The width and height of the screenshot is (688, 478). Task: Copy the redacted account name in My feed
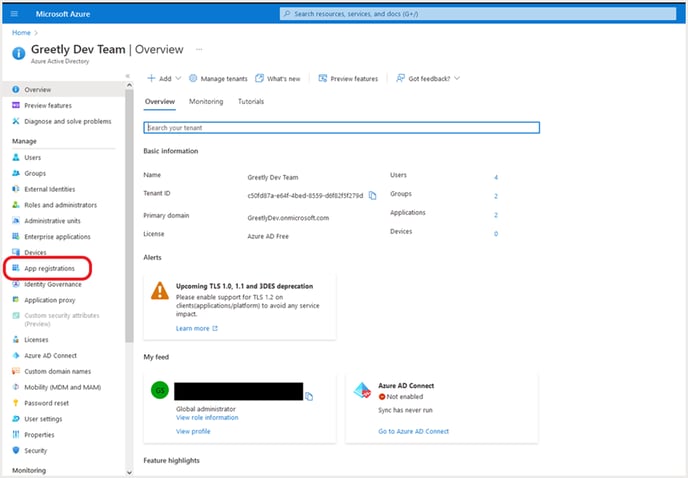pos(309,396)
